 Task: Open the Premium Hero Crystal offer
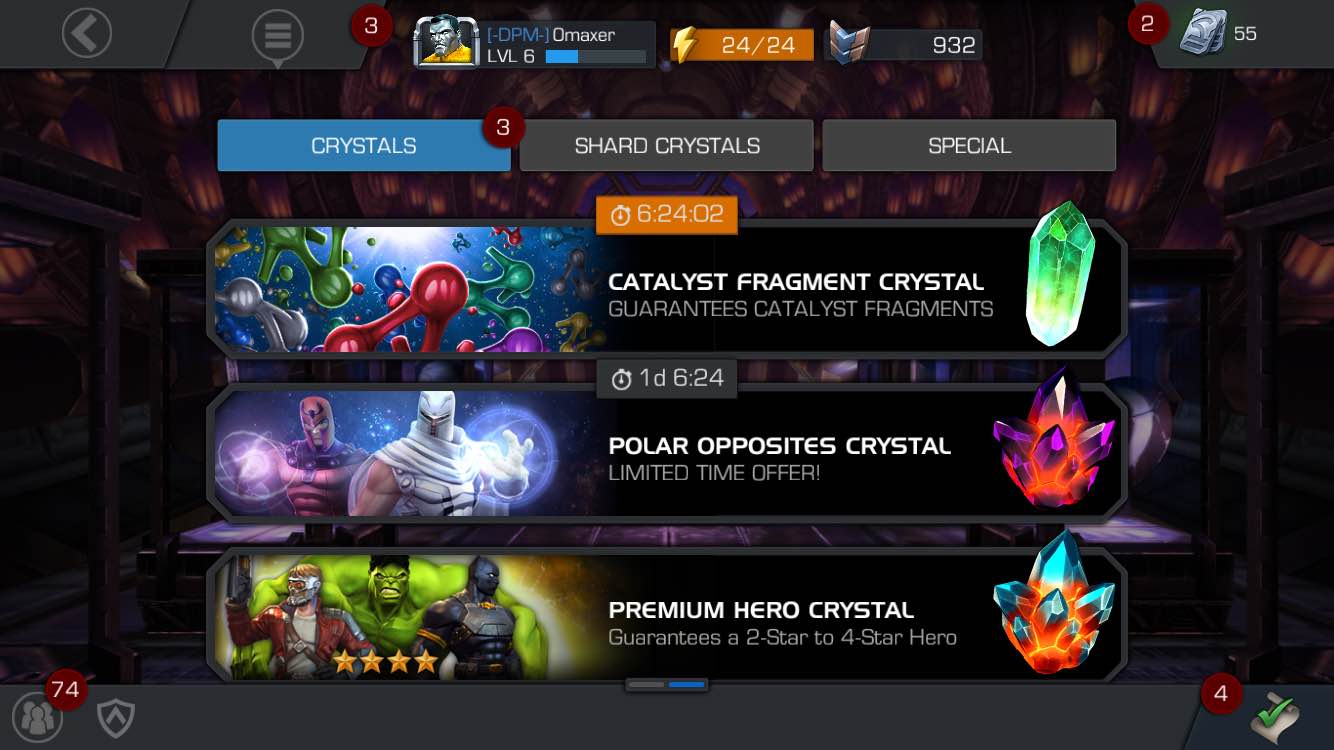(667, 616)
